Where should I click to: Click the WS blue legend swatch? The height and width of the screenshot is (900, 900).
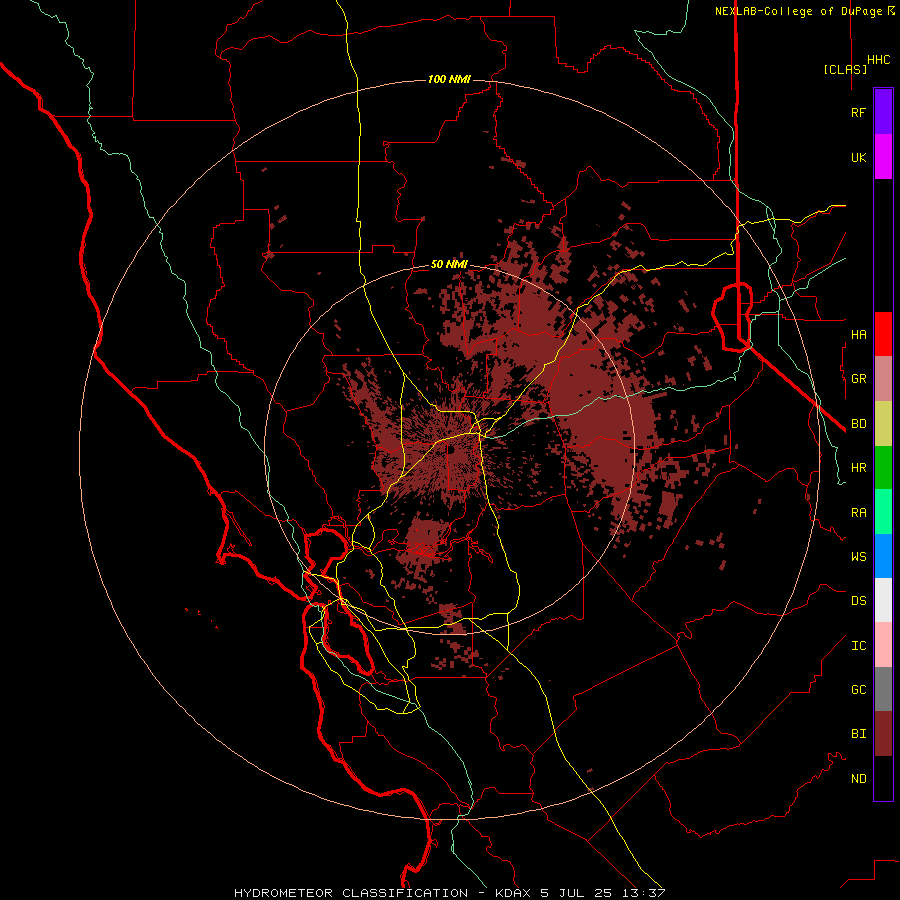pos(883,556)
